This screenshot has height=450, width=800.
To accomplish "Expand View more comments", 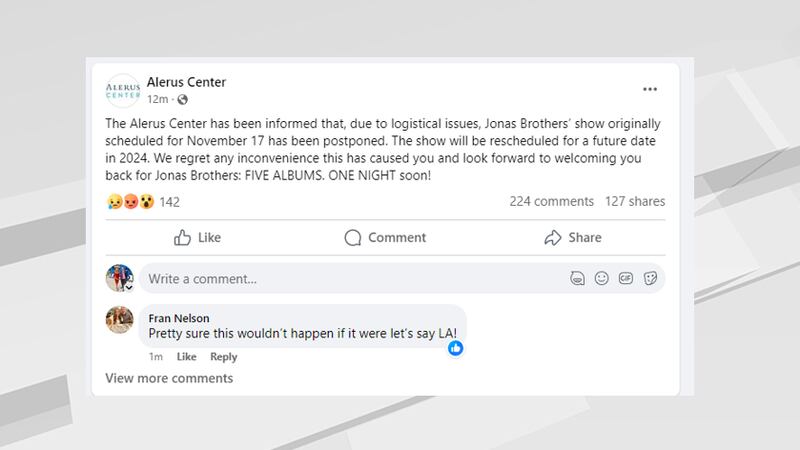I will pos(169,378).
